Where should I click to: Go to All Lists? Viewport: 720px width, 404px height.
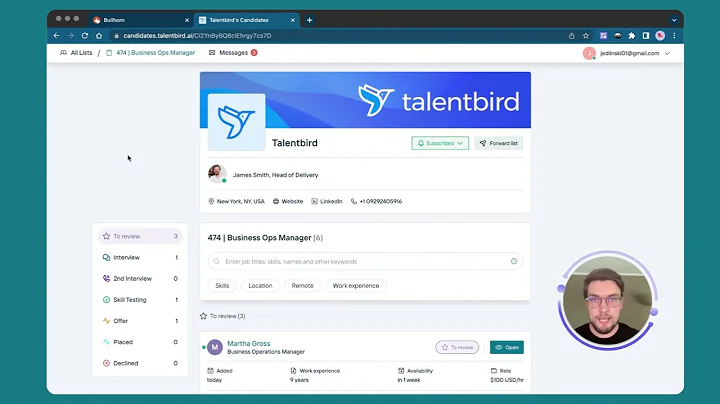76,53
